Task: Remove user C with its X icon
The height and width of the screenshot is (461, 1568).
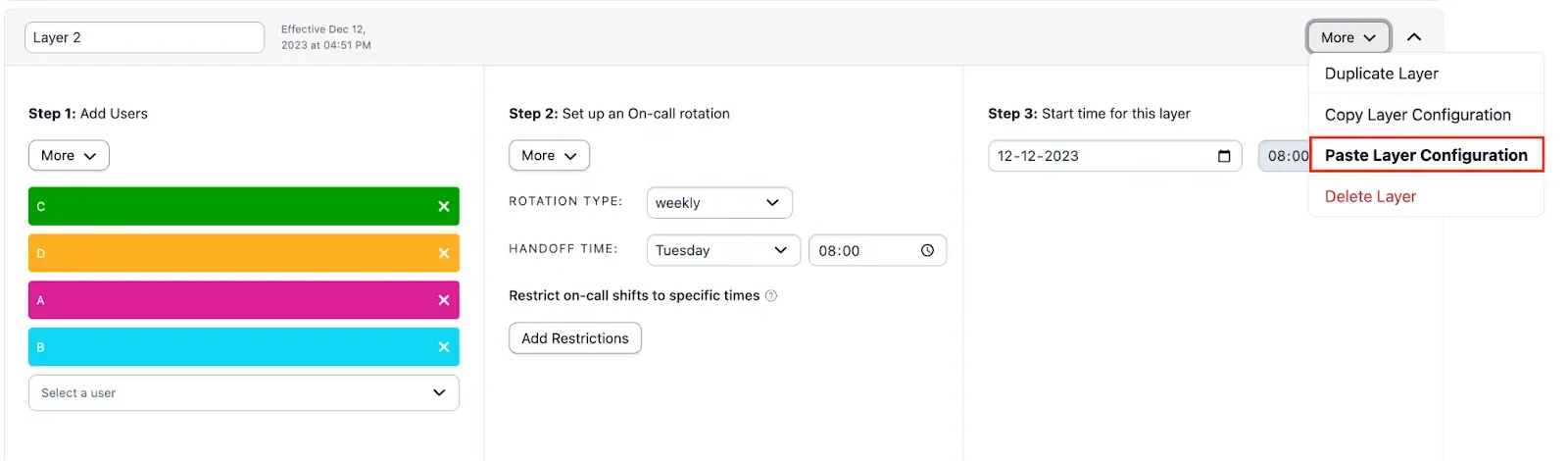Action: click(443, 207)
